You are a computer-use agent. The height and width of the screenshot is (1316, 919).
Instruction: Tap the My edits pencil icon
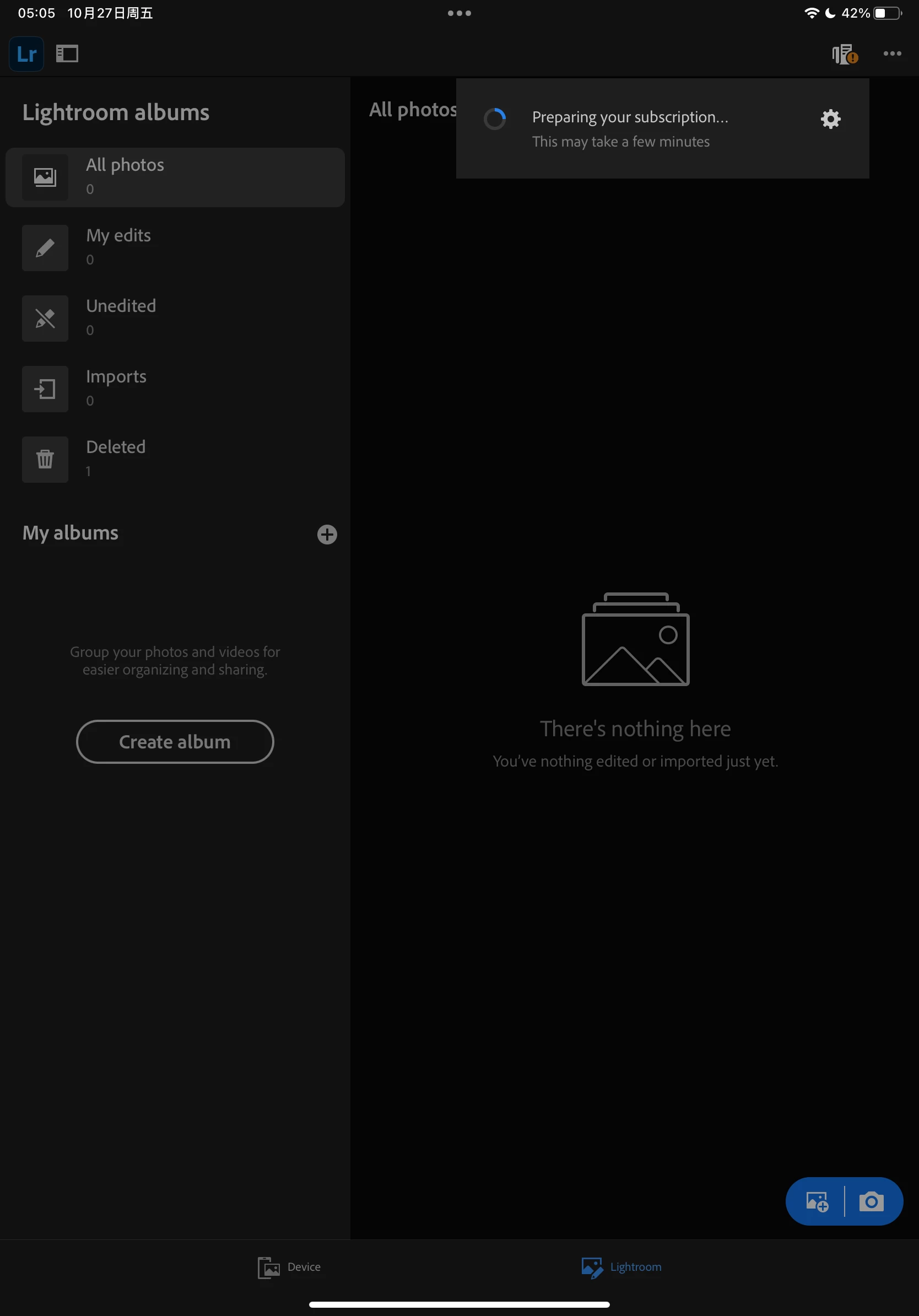pos(45,247)
